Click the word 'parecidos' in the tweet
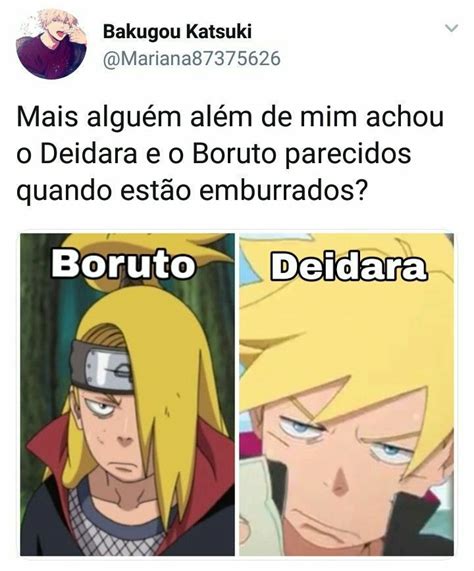Image resolution: width=474 pixels, height=571 pixels. tap(347, 154)
